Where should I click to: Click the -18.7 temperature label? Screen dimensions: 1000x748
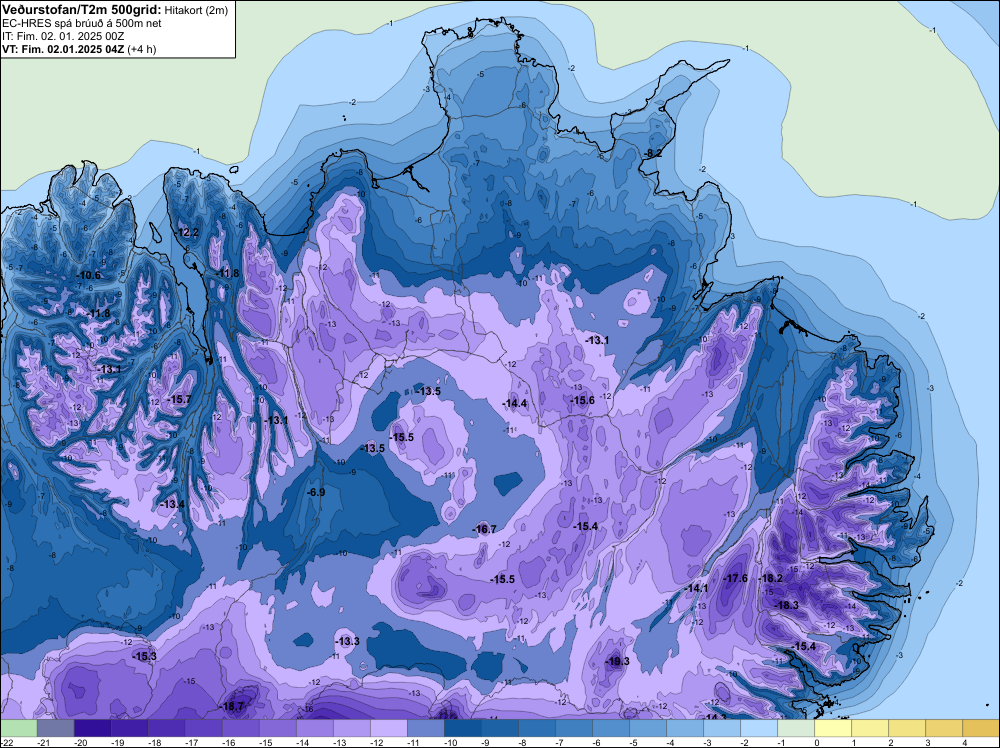pos(231,707)
